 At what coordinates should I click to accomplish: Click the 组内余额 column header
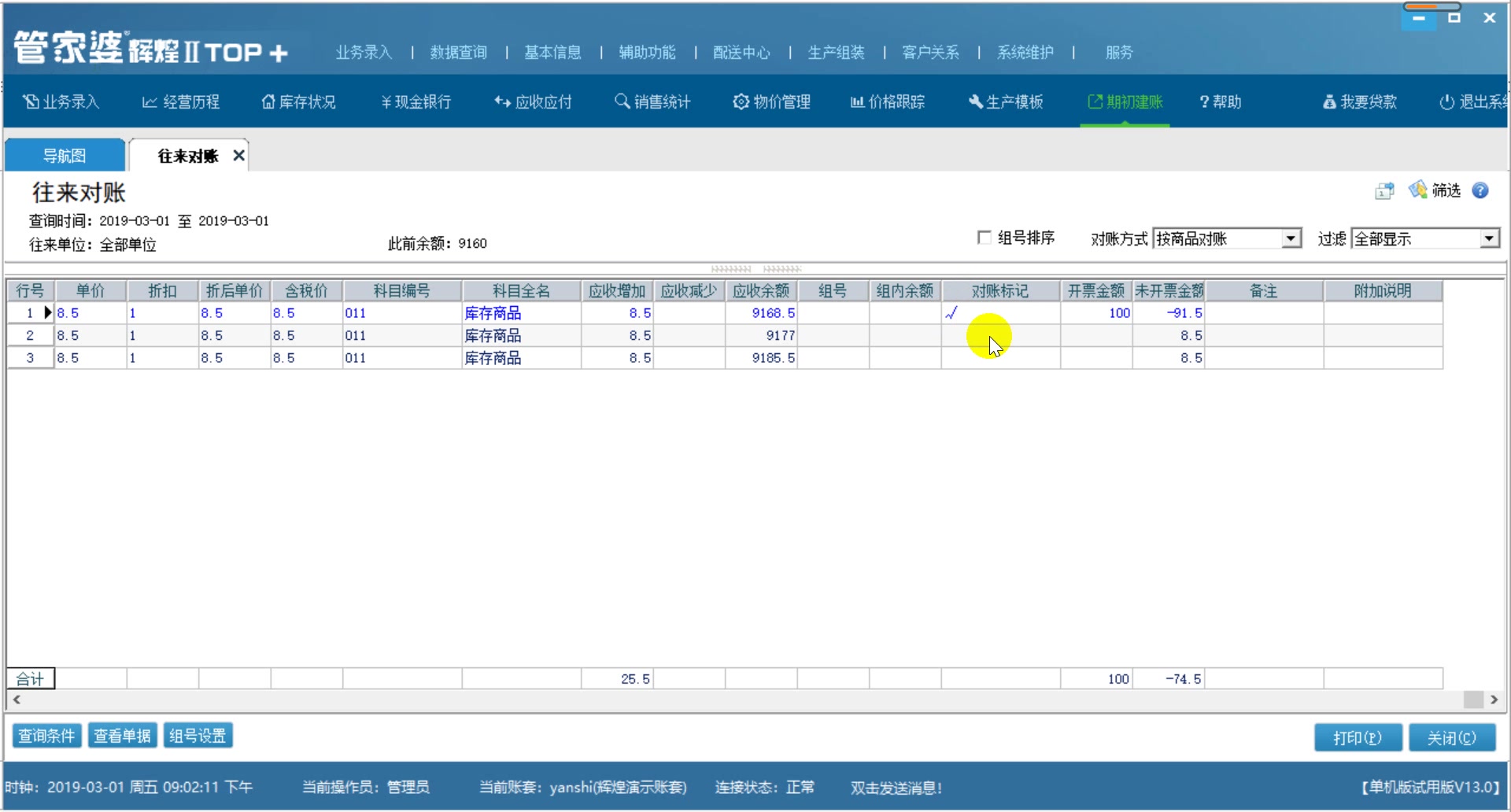click(905, 291)
